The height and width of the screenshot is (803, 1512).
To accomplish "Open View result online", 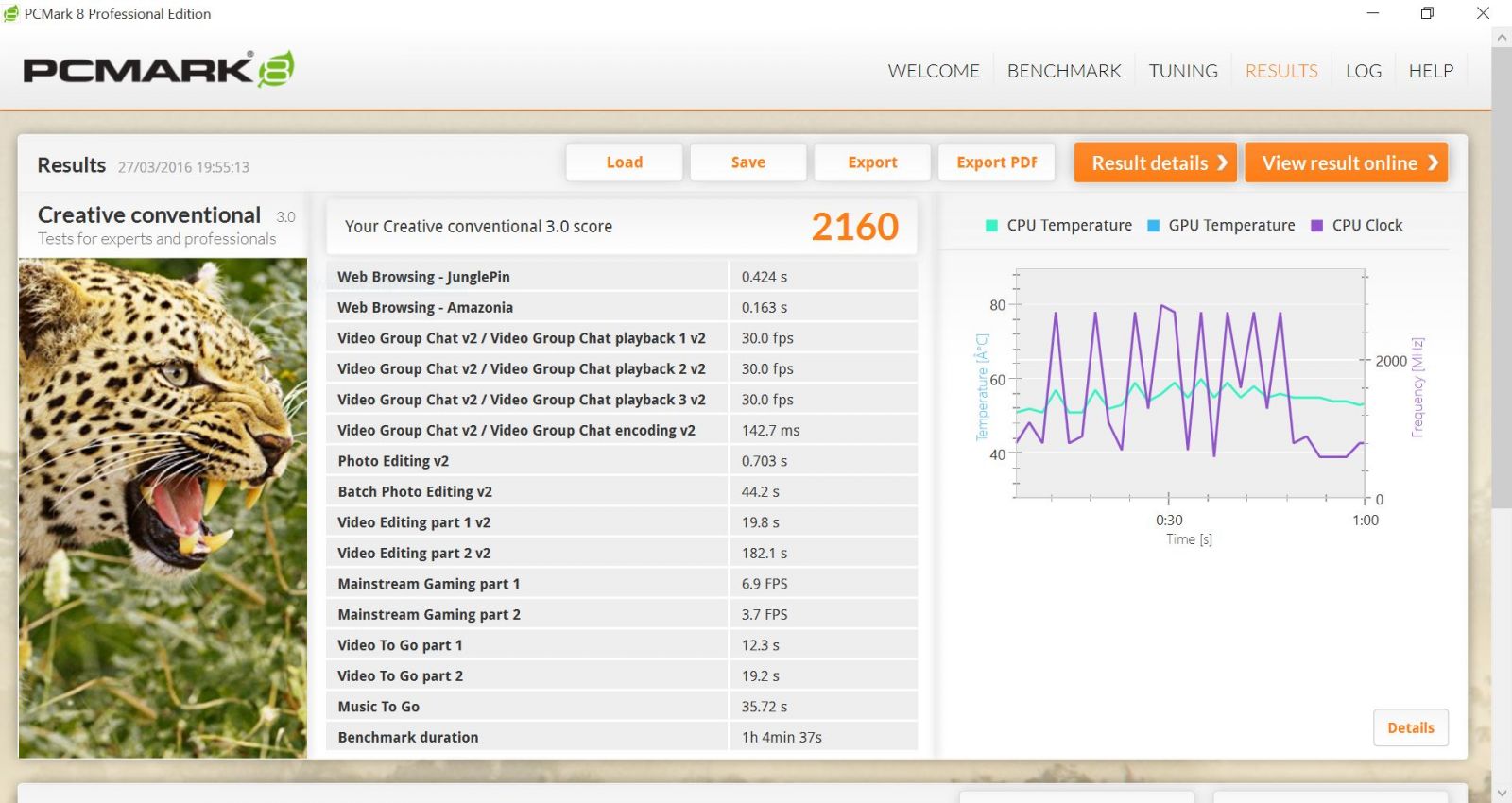I will [x=1346, y=162].
